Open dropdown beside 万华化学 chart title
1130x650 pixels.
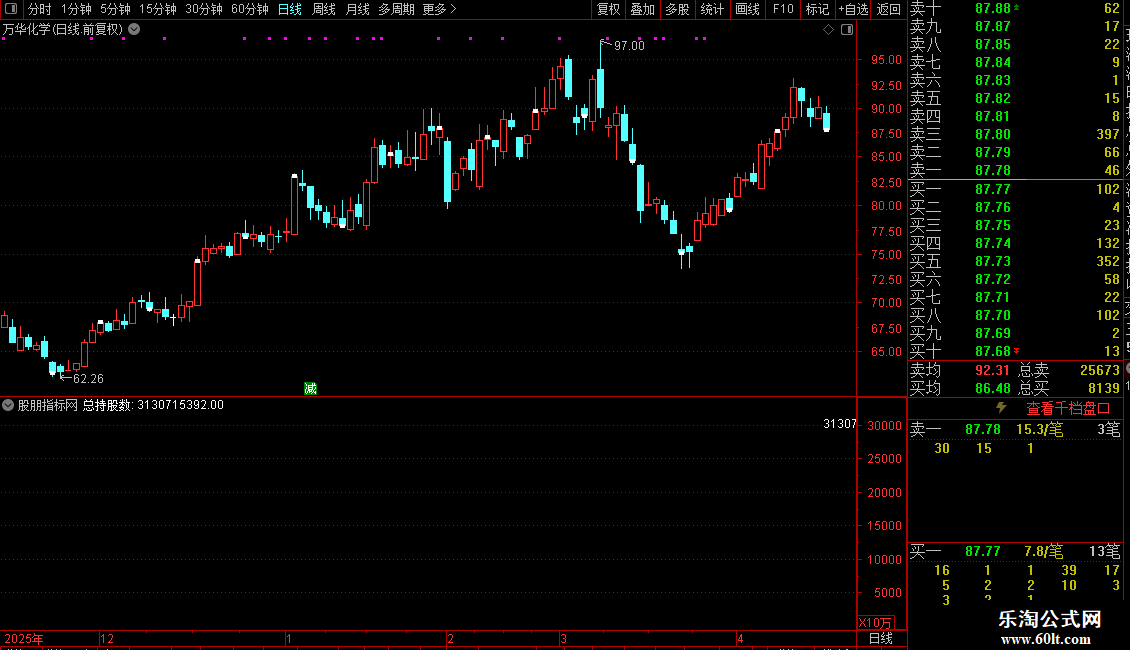point(134,30)
